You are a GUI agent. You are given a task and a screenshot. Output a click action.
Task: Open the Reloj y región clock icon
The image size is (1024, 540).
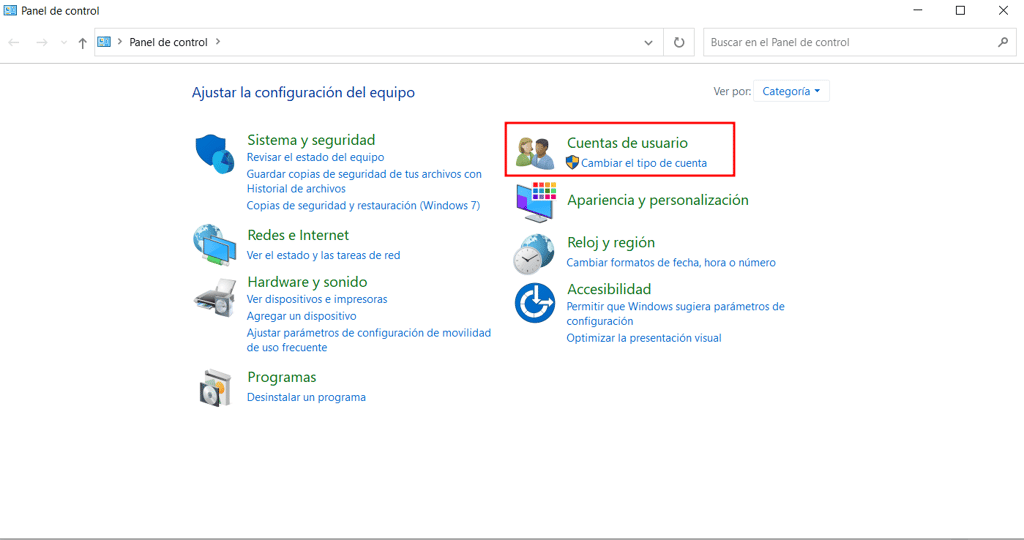(534, 254)
